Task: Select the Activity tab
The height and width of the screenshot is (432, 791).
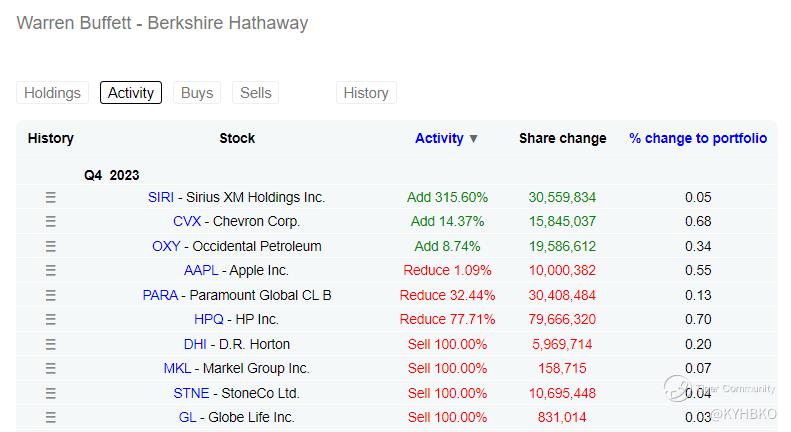Action: (131, 93)
